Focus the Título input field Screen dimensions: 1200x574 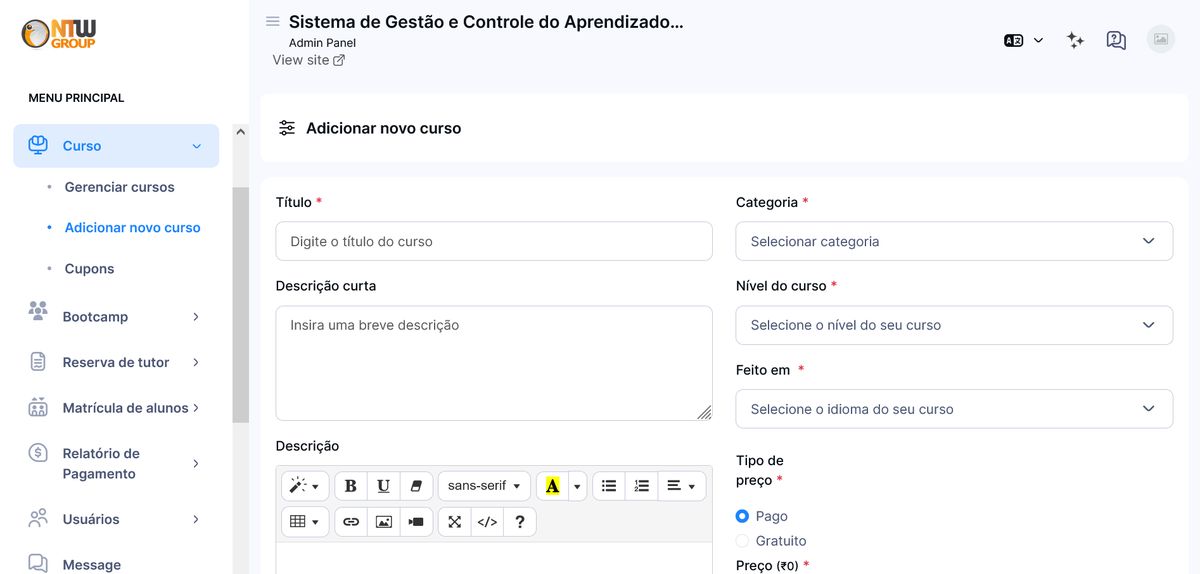(x=494, y=241)
